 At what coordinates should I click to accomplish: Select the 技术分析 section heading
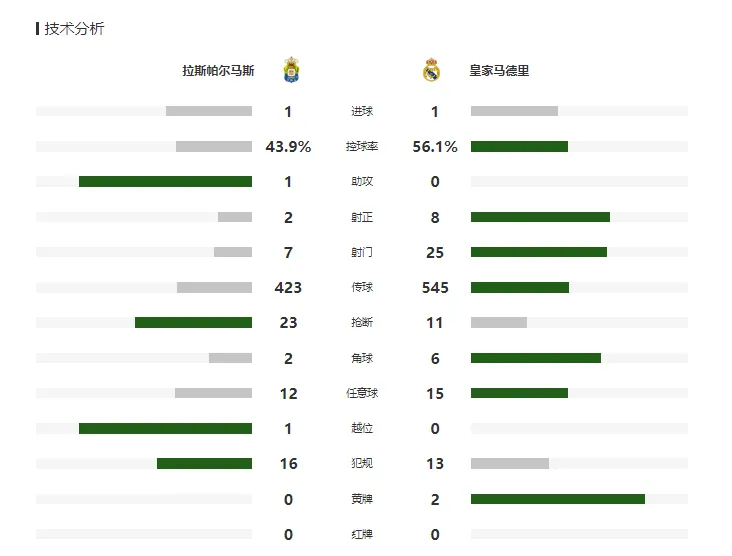coord(74,28)
